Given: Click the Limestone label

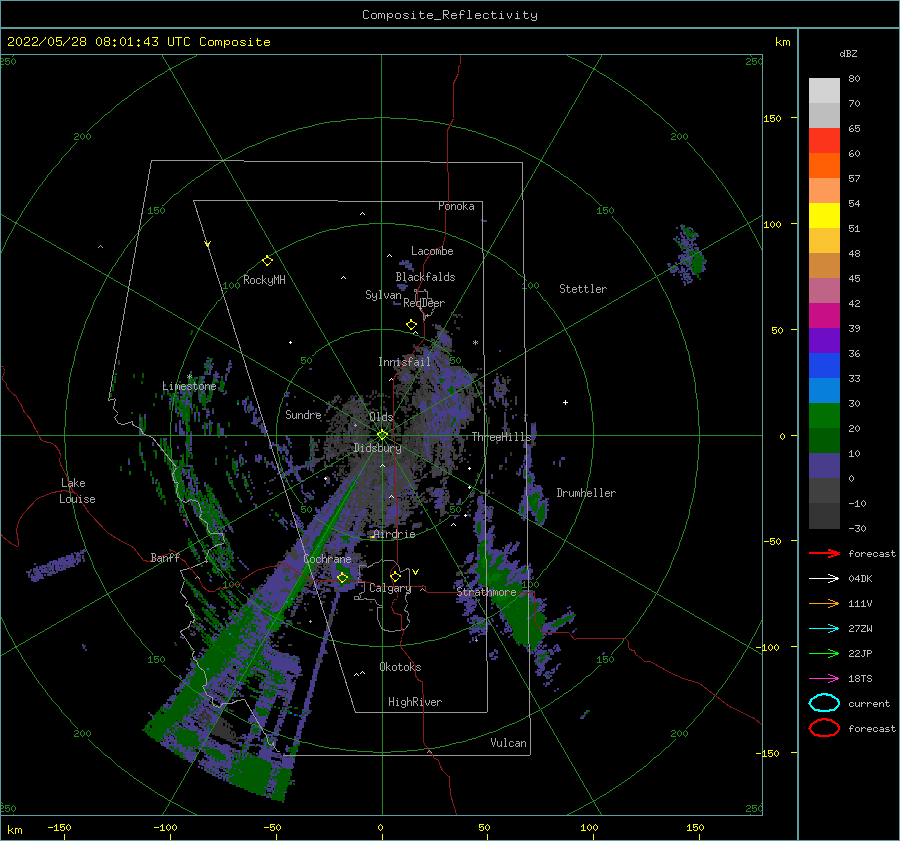Looking at the screenshot, I should click(x=189, y=386).
